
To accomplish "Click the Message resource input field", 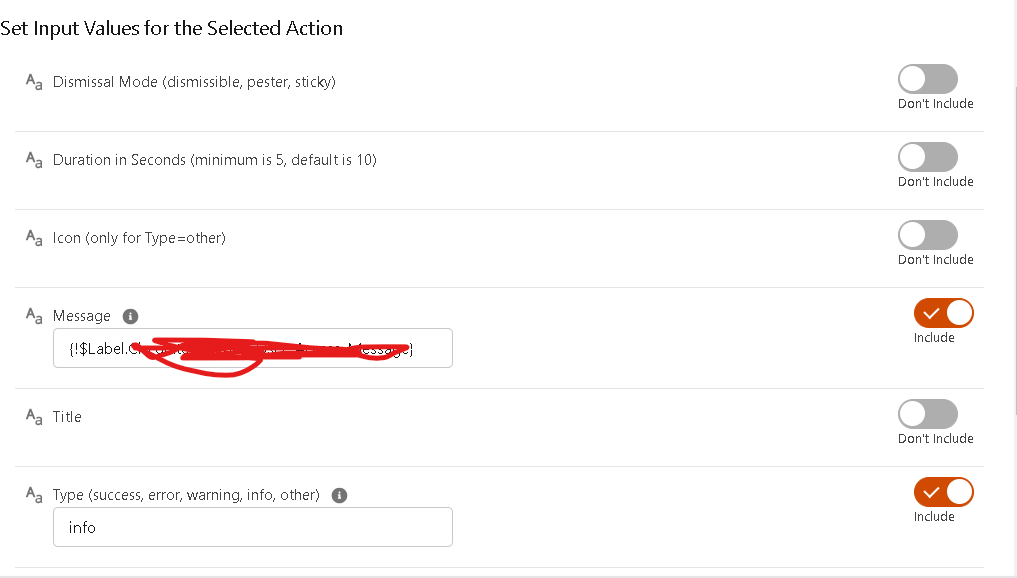I will coord(253,348).
